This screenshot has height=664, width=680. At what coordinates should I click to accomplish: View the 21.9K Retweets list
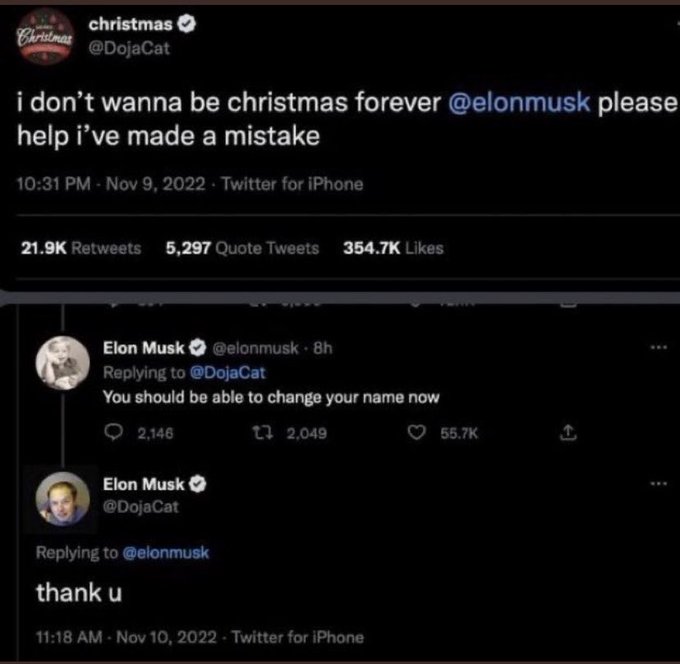click(81, 248)
